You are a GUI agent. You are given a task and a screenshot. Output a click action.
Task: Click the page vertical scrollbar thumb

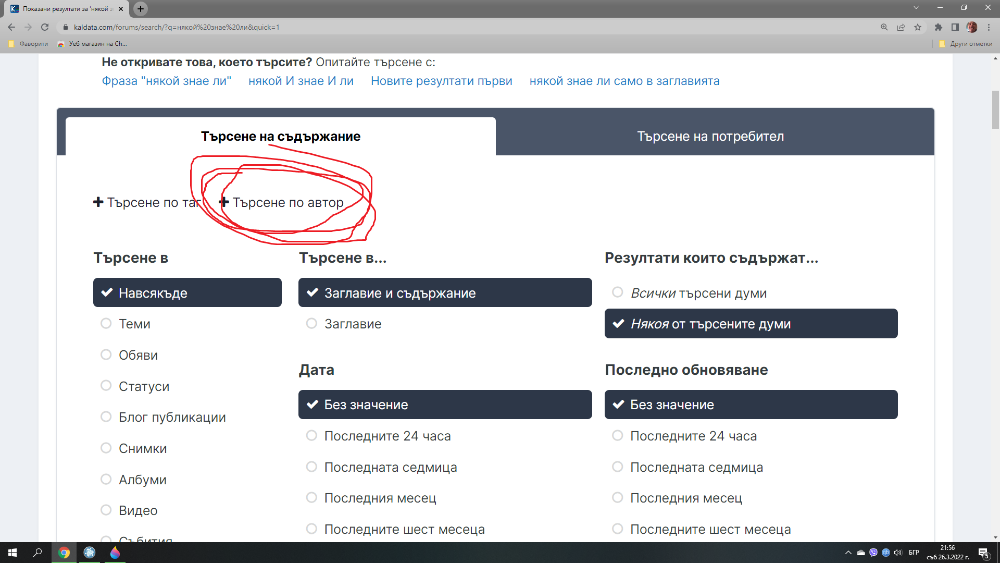click(x=995, y=110)
